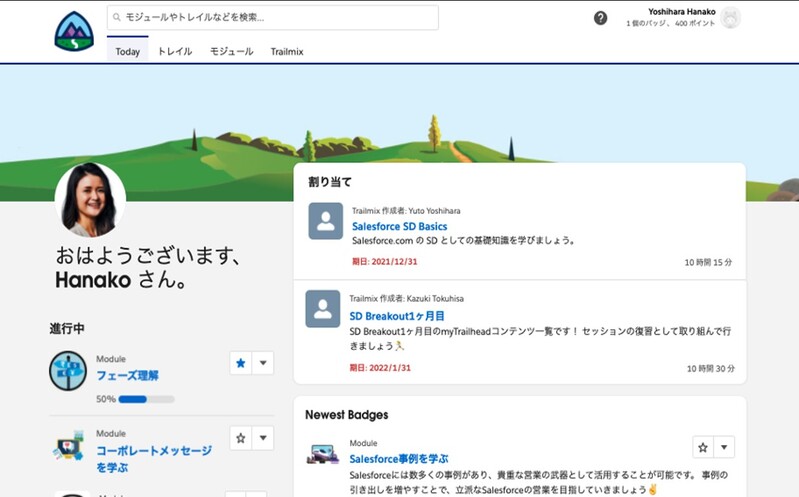
Task: Favorite コーポレートメッセージを学ぶ with its star button
Action: pyautogui.click(x=240, y=438)
